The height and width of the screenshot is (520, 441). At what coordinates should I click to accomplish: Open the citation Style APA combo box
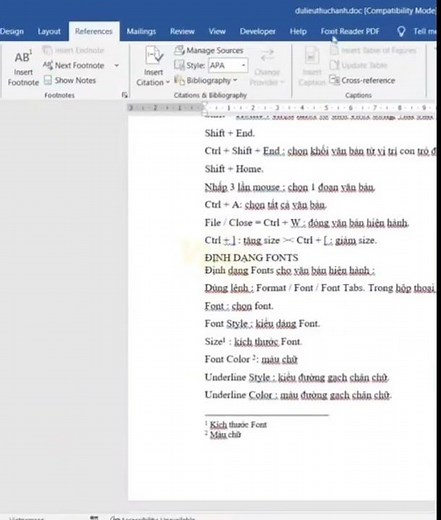228,65
